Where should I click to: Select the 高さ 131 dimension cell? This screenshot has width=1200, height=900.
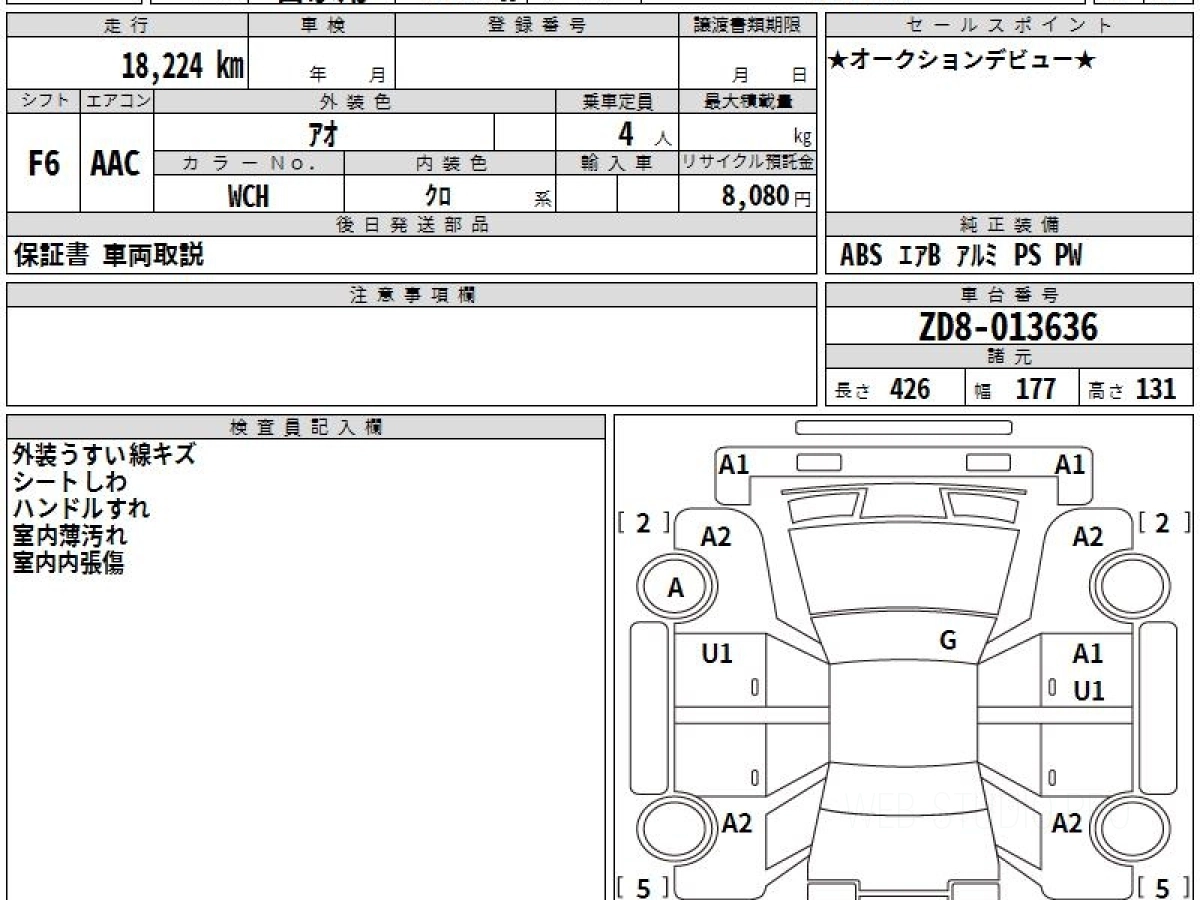1136,389
